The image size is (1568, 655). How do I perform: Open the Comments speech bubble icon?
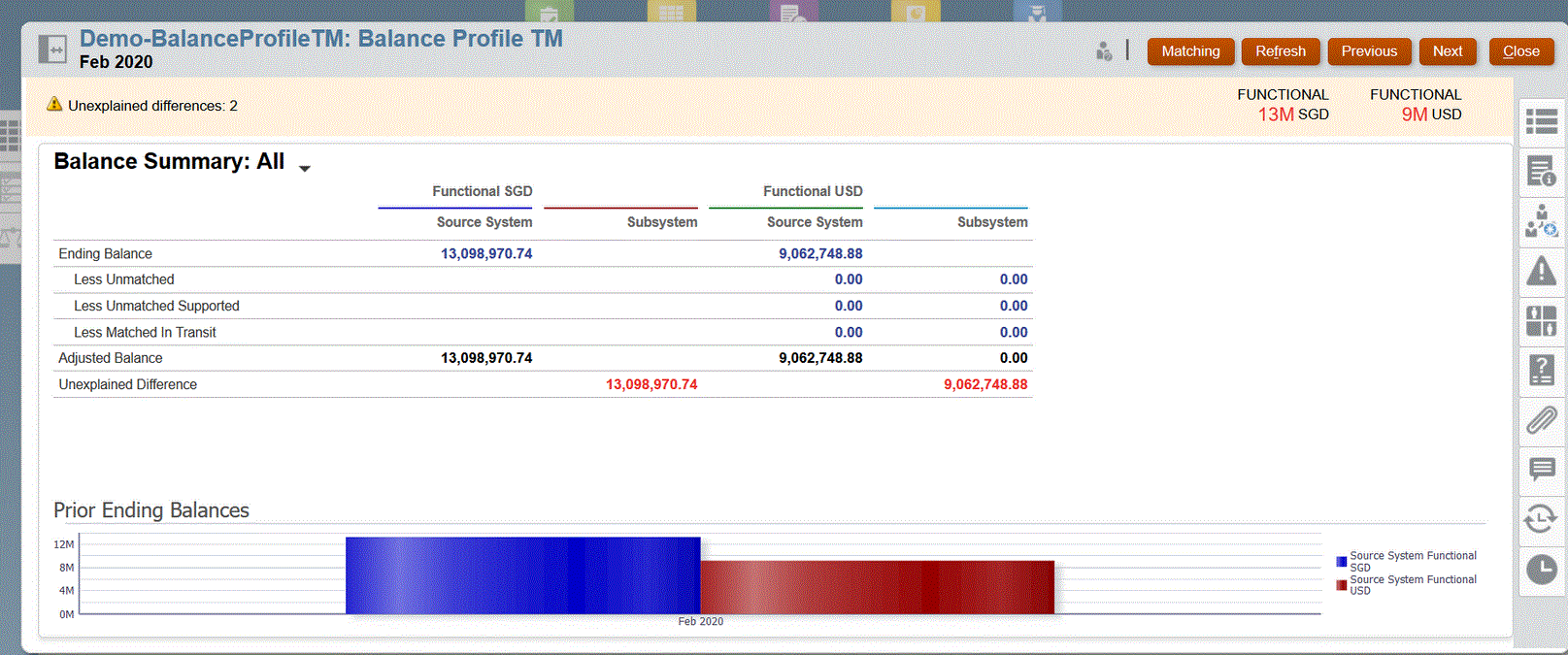pos(1541,470)
